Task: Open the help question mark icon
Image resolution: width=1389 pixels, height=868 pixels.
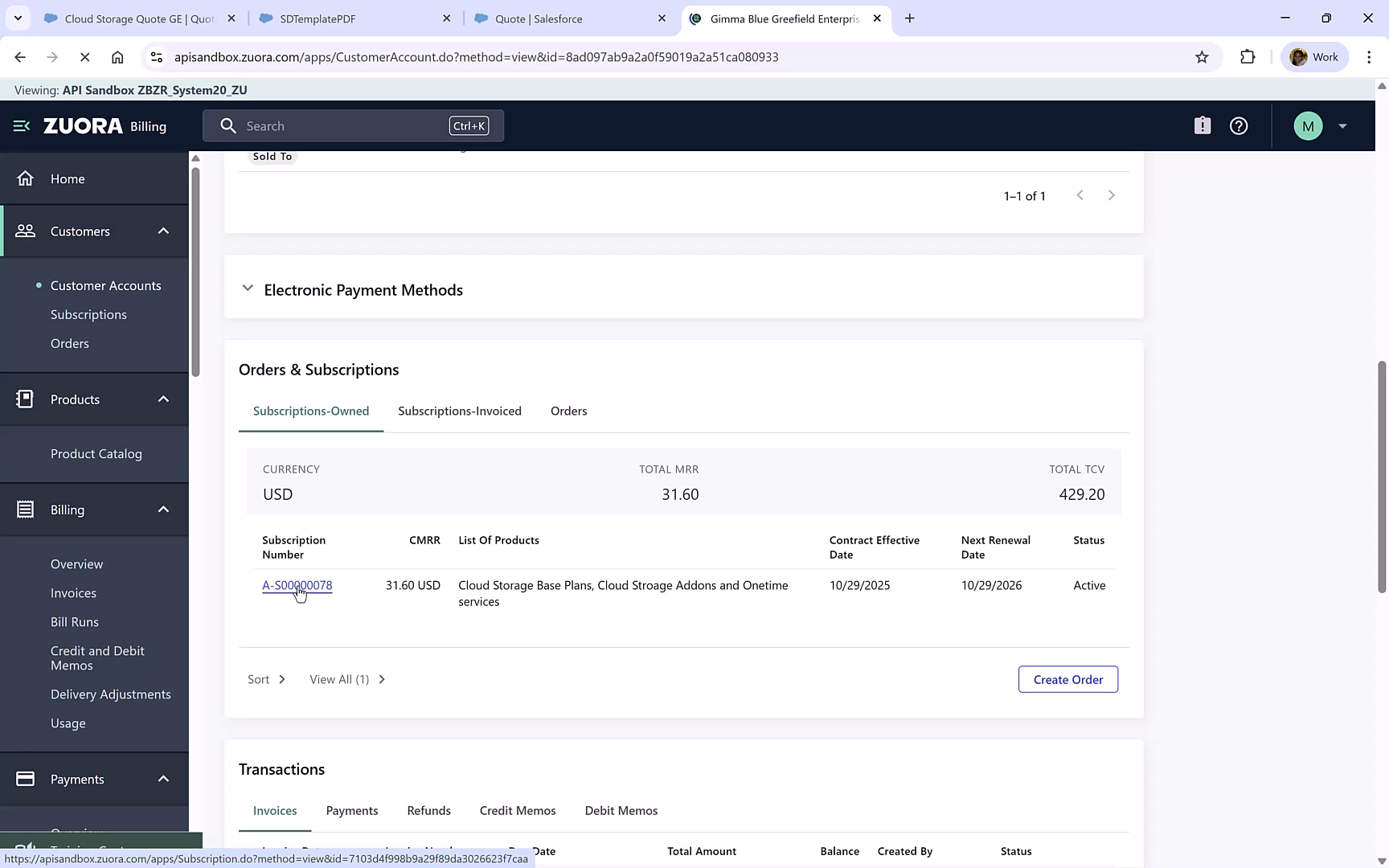Action: click(1238, 125)
